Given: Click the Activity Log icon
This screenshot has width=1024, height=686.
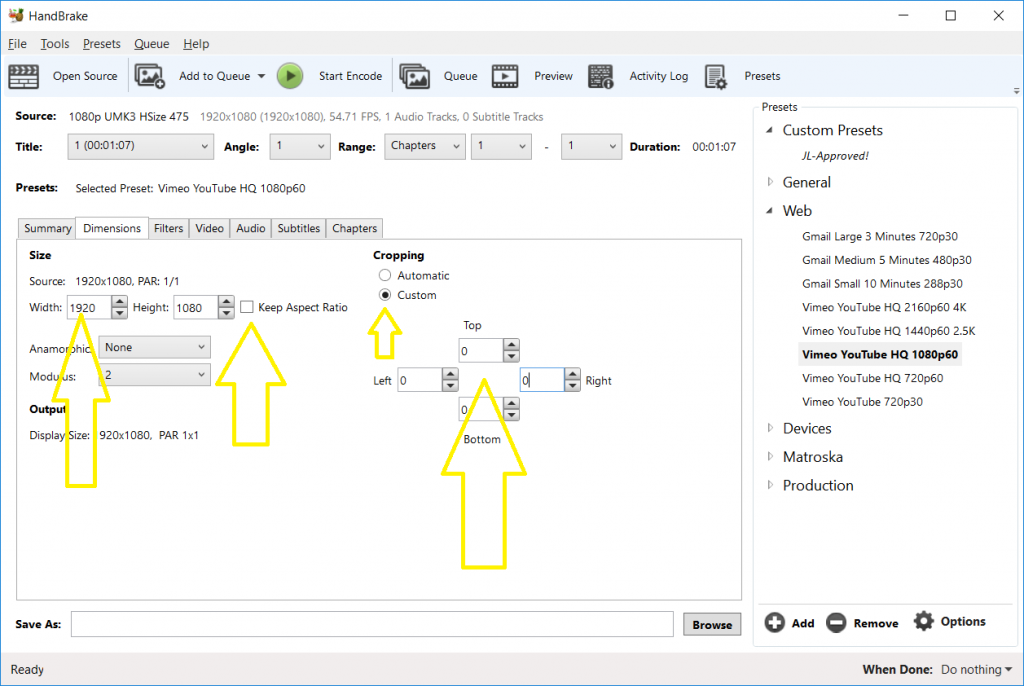Looking at the screenshot, I should (x=601, y=76).
